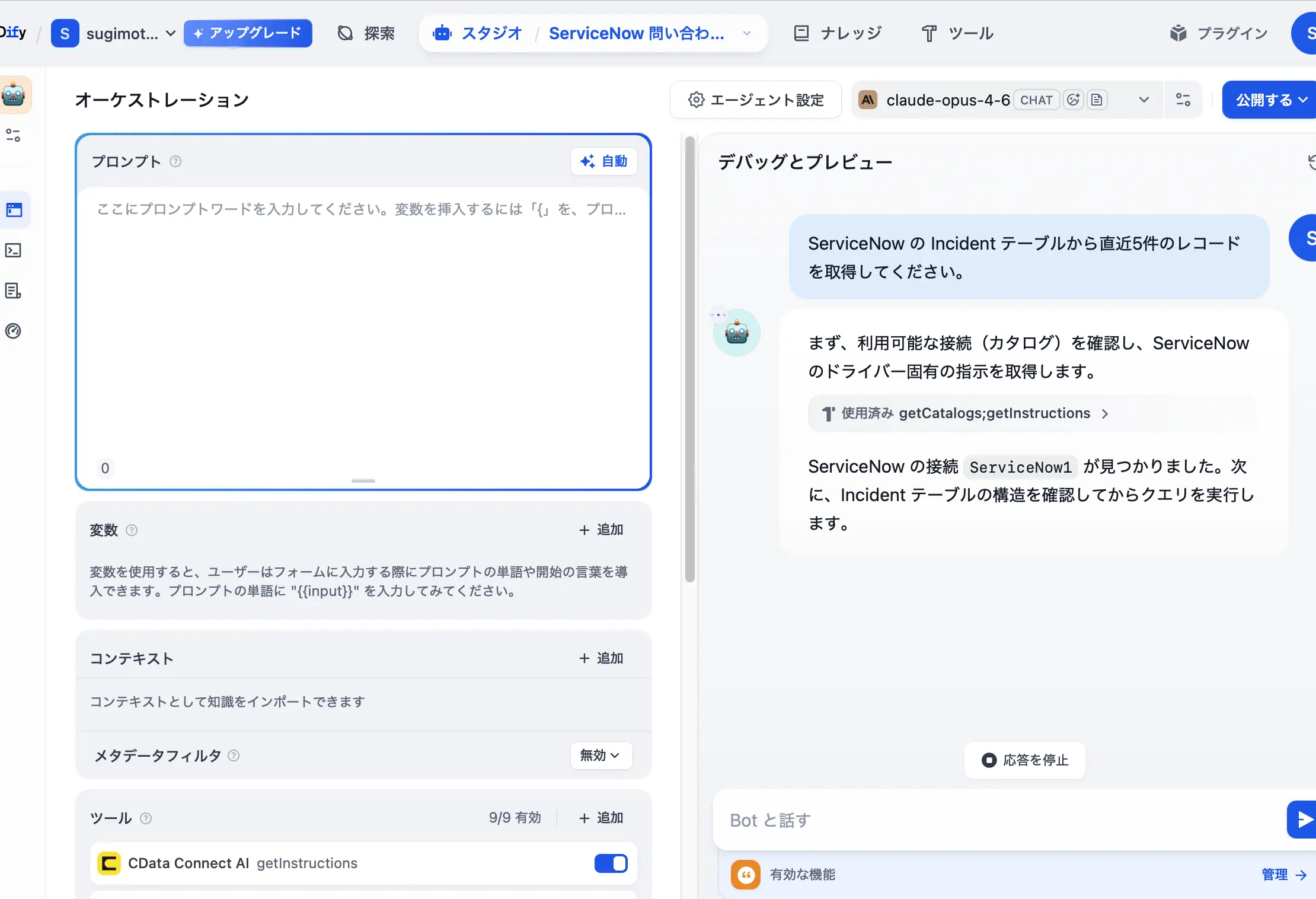The width and height of the screenshot is (1316, 899).
Task: Click the アップグレード button
Action: pyautogui.click(x=248, y=33)
